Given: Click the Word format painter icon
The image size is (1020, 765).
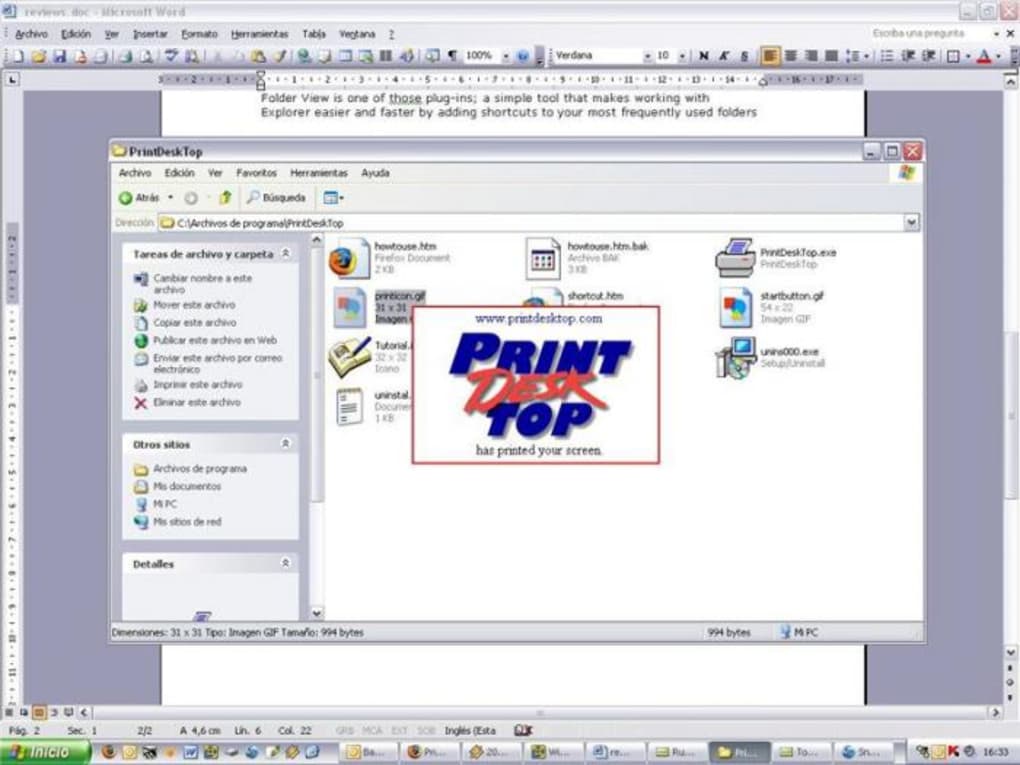Looking at the screenshot, I should click(280, 56).
